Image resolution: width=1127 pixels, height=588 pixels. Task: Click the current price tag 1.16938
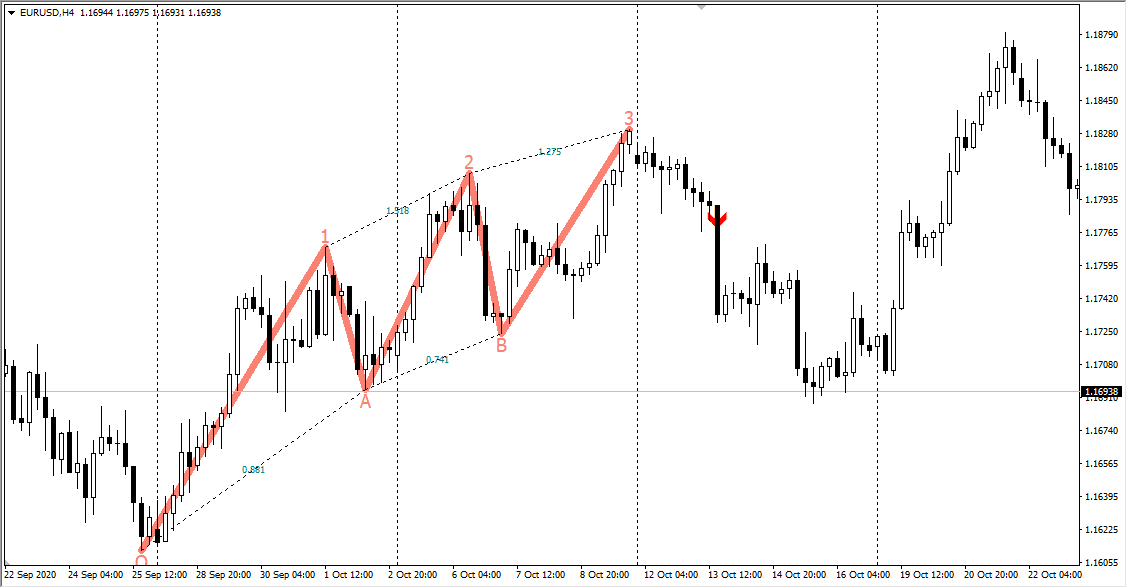click(1103, 392)
